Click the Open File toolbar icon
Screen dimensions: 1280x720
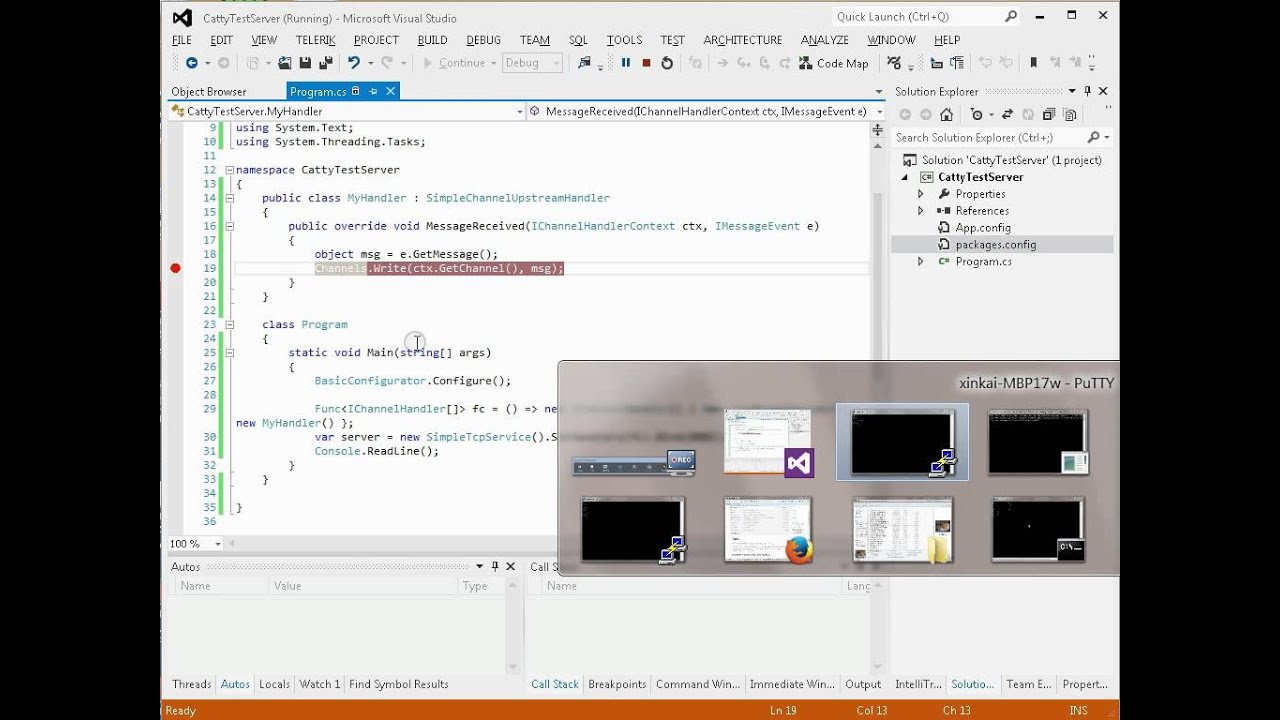coord(285,63)
